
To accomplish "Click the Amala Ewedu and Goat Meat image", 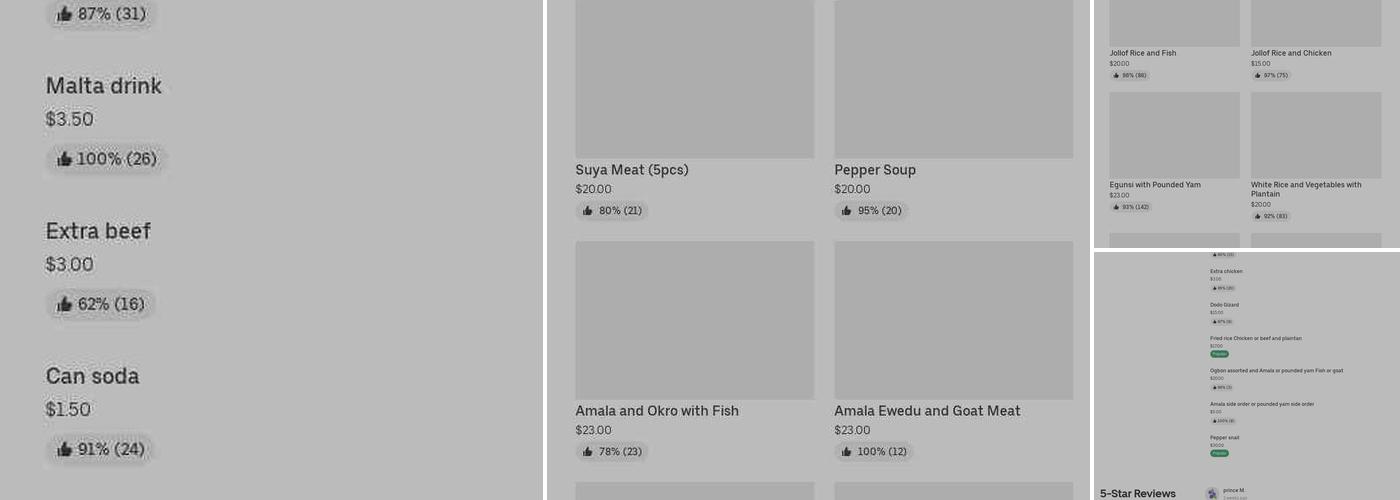I will pyautogui.click(x=953, y=320).
